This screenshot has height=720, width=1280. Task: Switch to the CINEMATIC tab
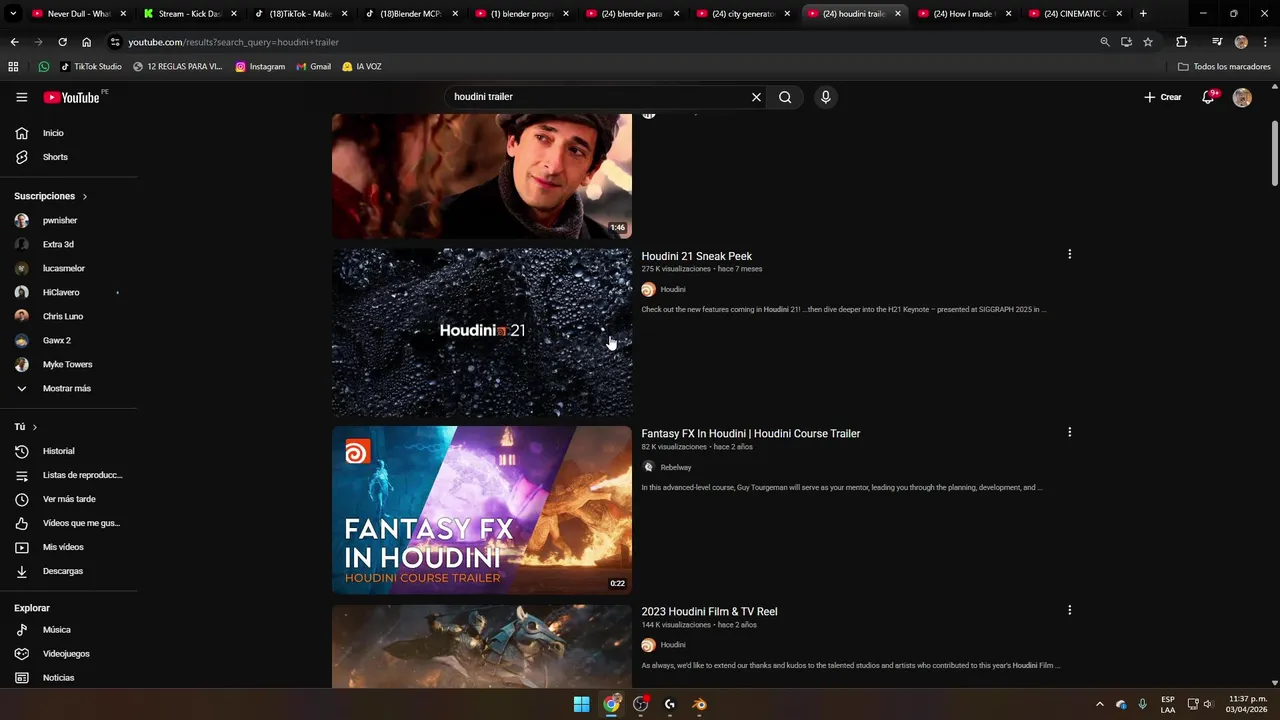pyautogui.click(x=1075, y=14)
